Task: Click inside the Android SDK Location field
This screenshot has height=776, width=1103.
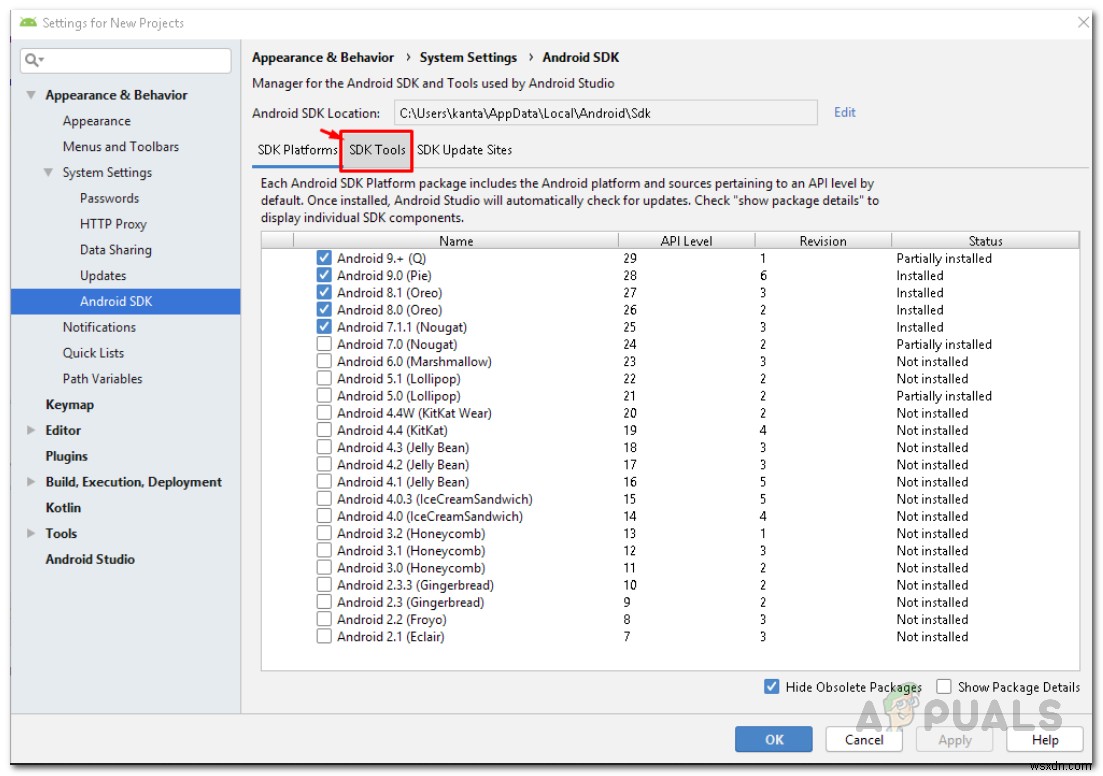Action: click(x=600, y=112)
